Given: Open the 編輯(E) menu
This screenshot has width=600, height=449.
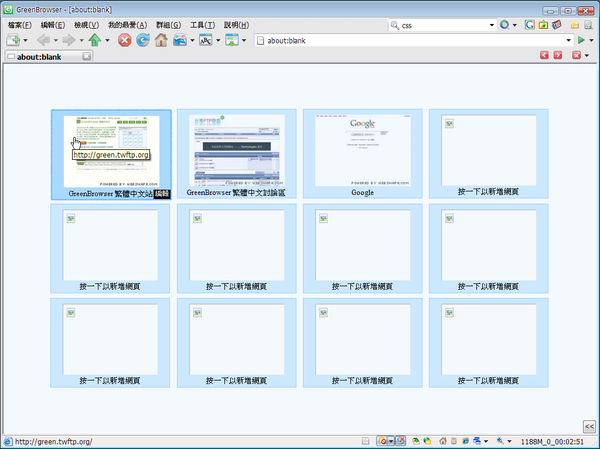Looking at the screenshot, I should tap(53, 25).
